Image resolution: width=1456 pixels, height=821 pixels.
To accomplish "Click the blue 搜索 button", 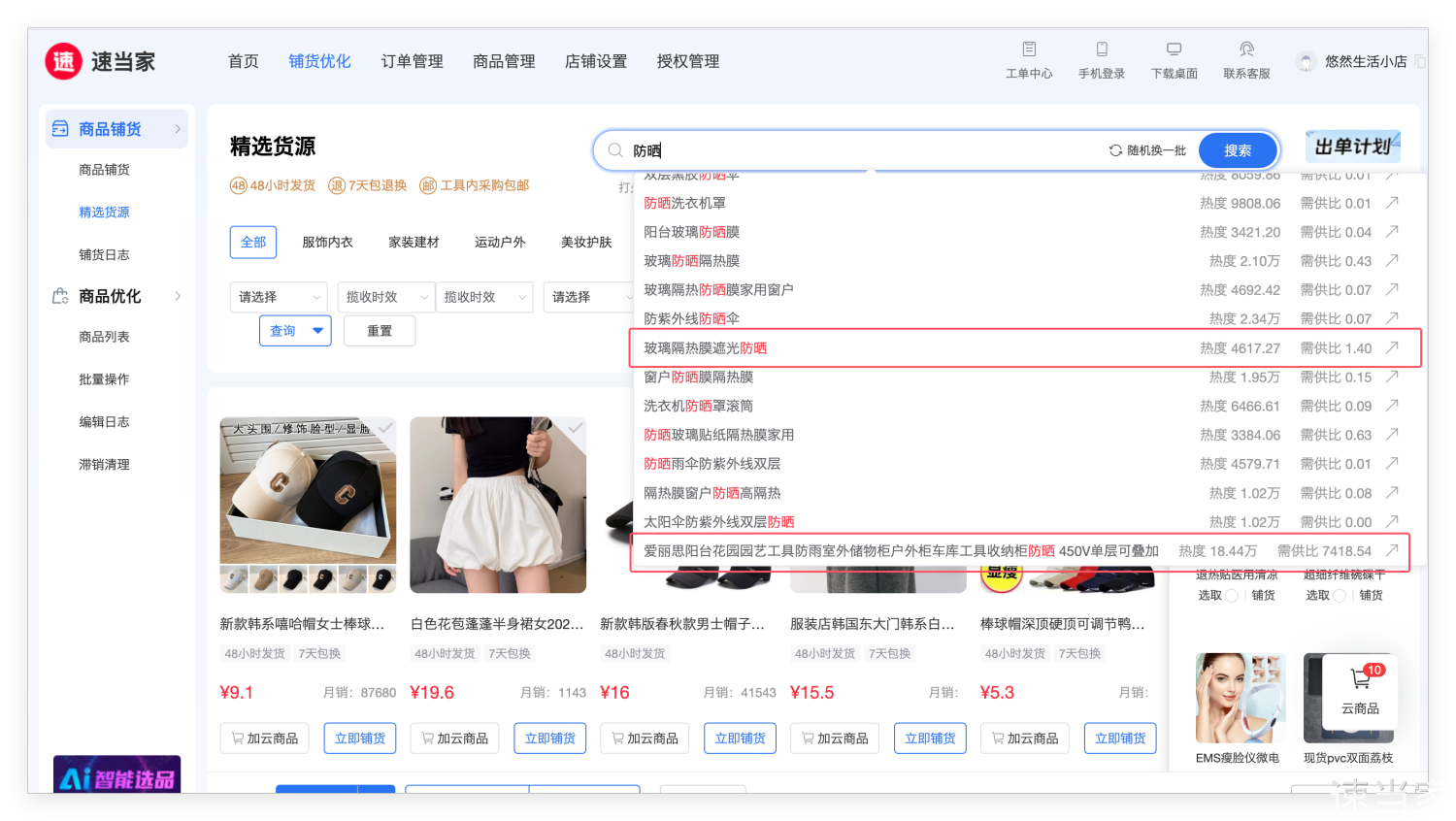I will tap(1237, 150).
